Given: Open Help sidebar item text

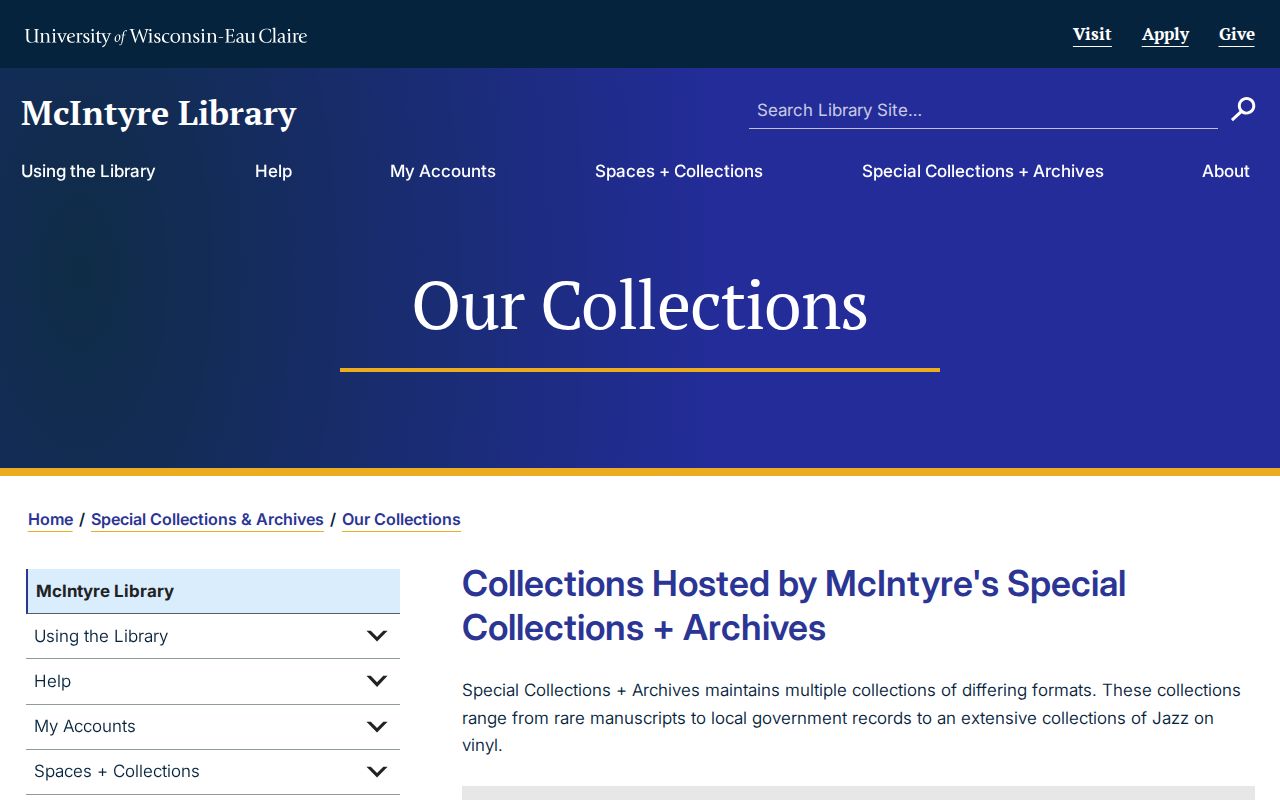Looking at the screenshot, I should [x=52, y=681].
